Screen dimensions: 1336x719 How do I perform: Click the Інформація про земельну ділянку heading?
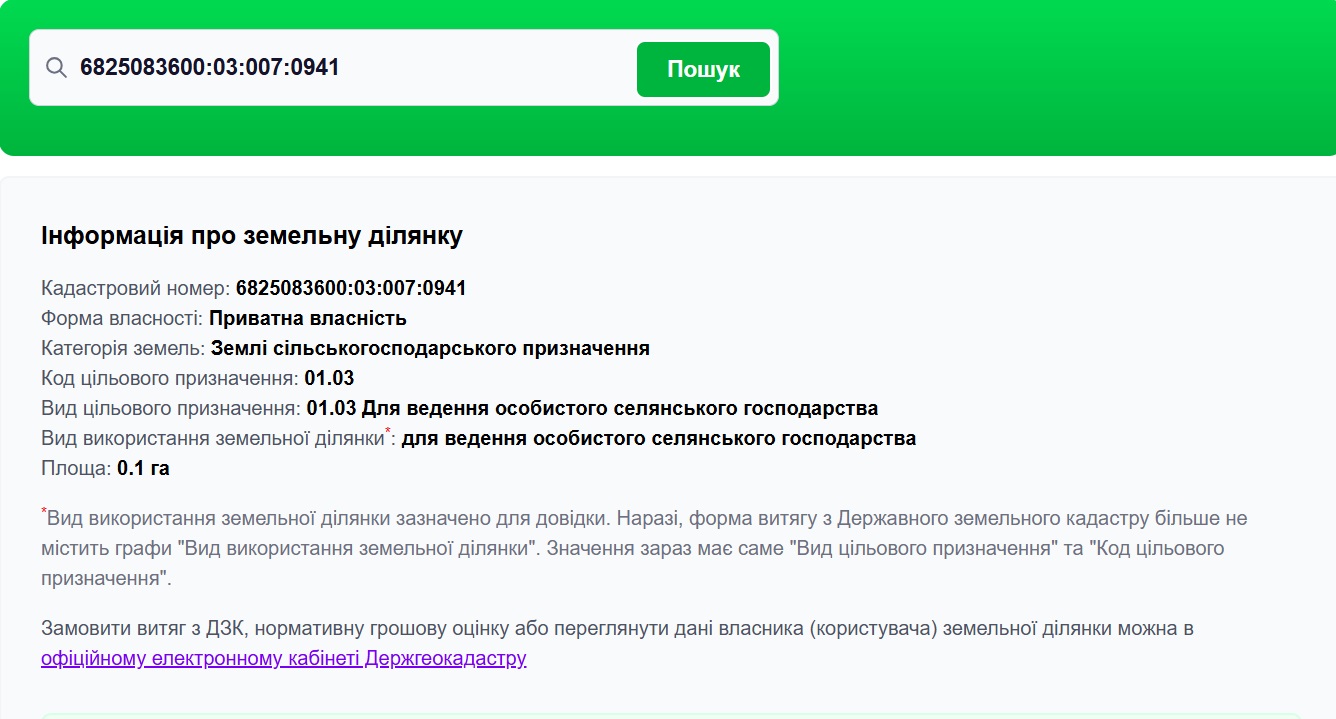tap(252, 236)
